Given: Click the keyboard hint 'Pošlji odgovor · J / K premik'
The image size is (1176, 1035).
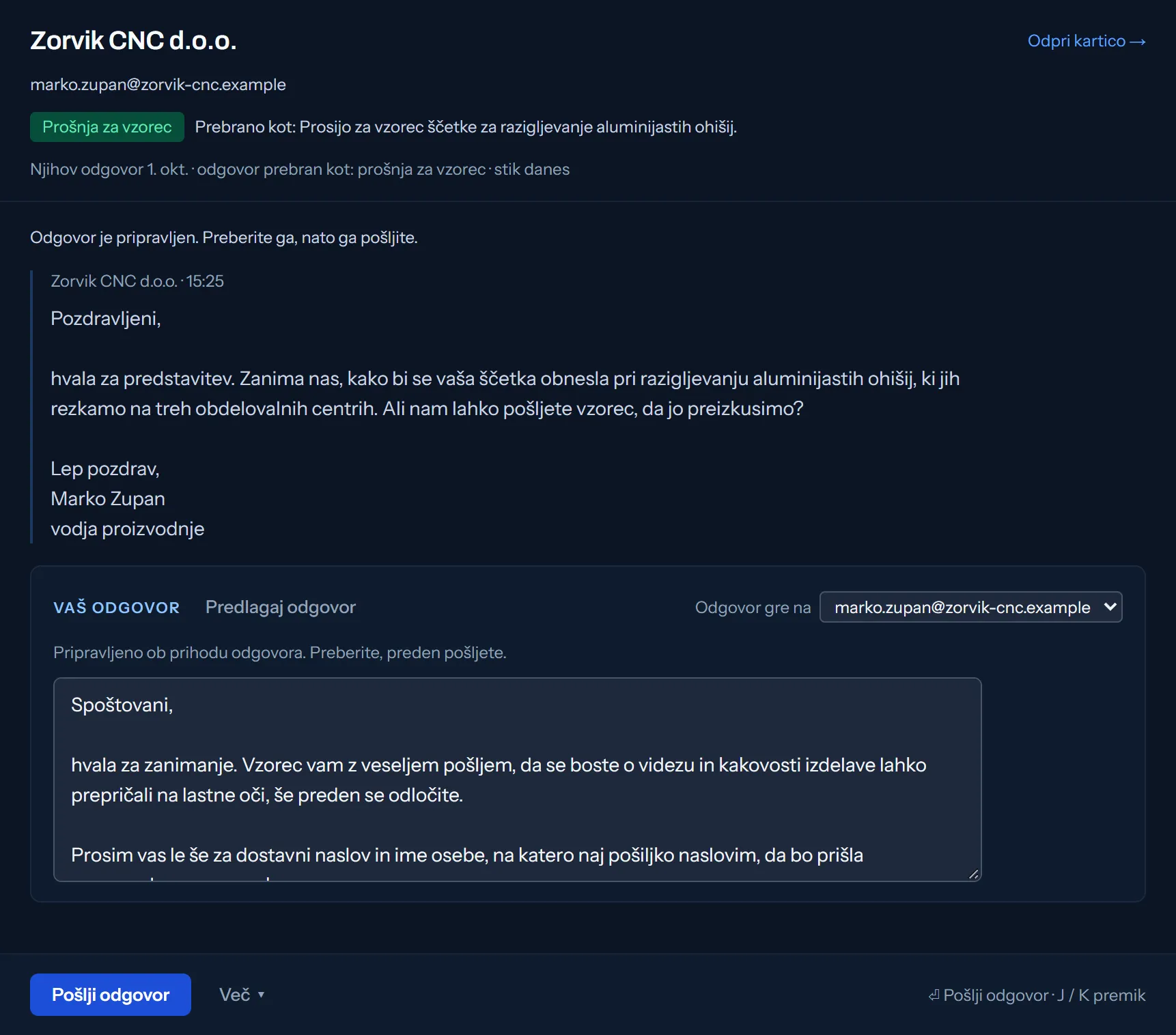Looking at the screenshot, I should pos(1037,995).
